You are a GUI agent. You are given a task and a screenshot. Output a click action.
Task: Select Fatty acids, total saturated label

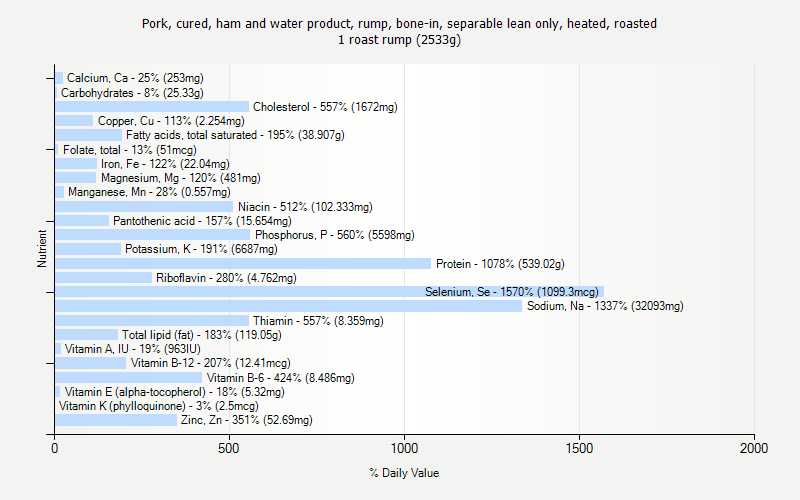click(235, 135)
